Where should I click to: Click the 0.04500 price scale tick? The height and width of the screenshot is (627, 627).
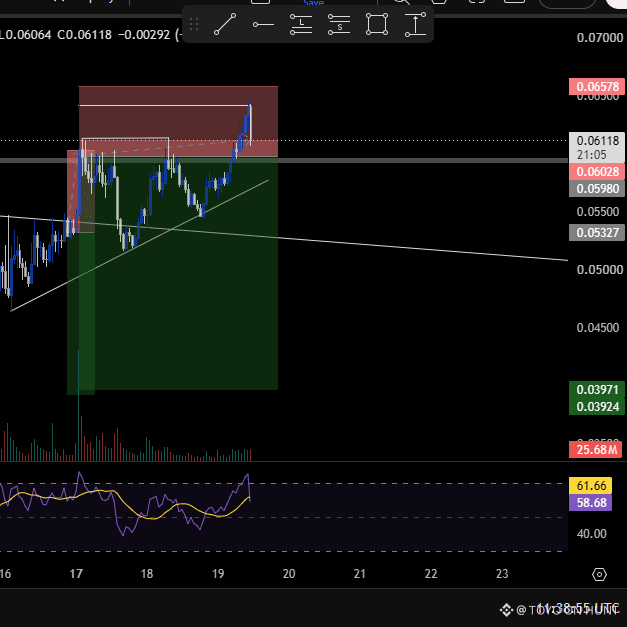pos(597,327)
